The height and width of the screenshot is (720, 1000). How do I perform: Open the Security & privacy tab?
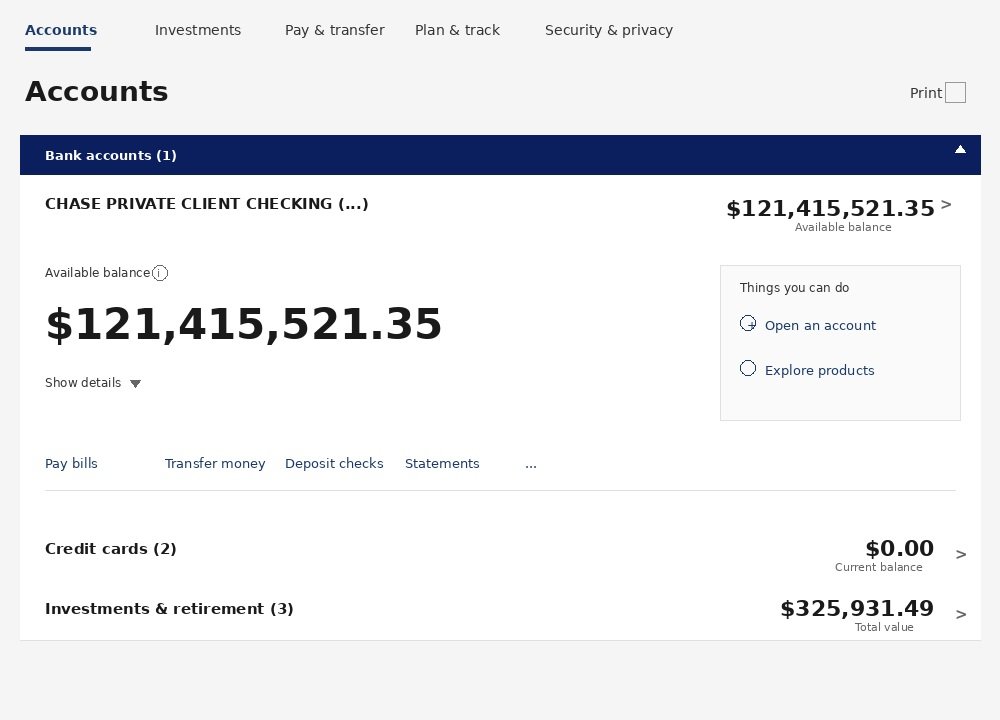(608, 31)
